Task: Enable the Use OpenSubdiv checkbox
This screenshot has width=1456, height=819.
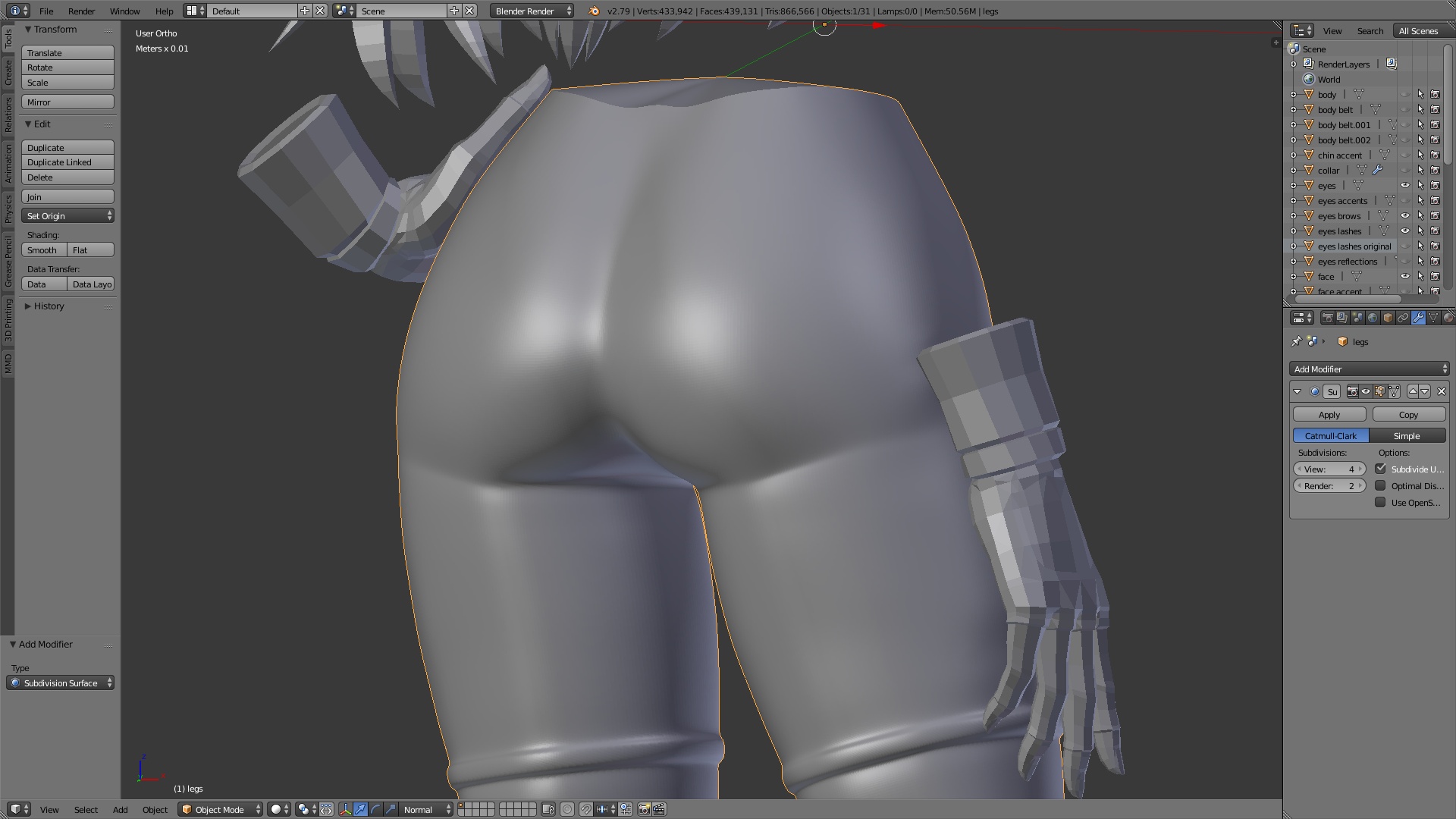Action: click(1380, 502)
